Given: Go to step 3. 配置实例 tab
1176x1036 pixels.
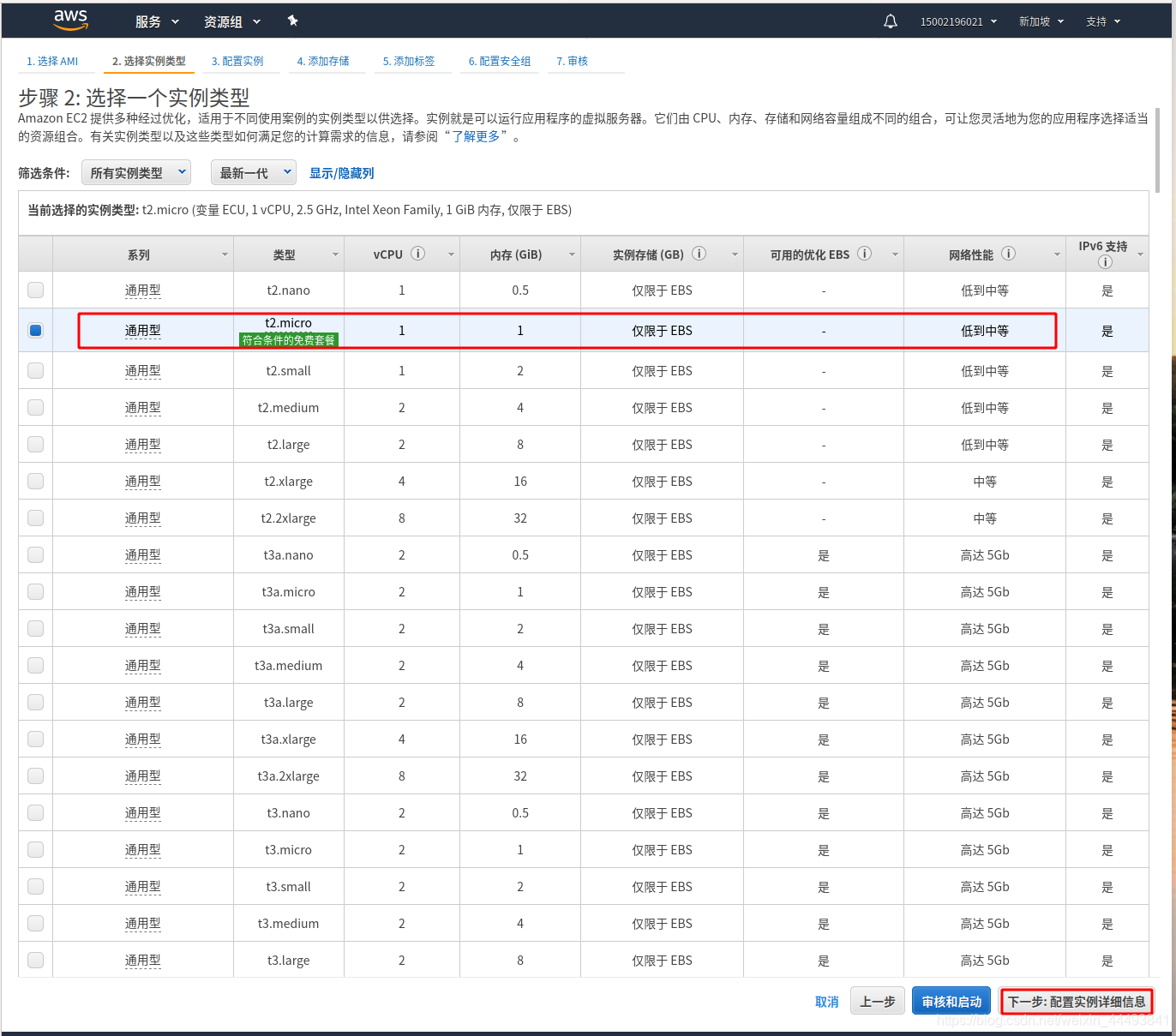Looking at the screenshot, I should [237, 61].
